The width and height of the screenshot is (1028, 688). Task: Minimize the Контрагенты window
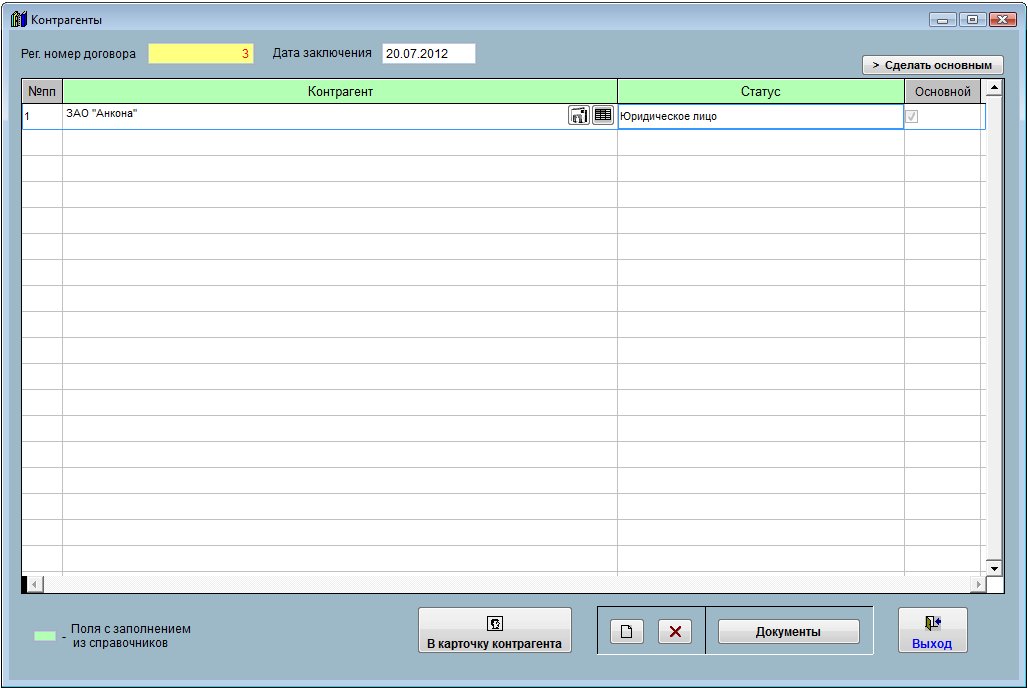(x=942, y=20)
